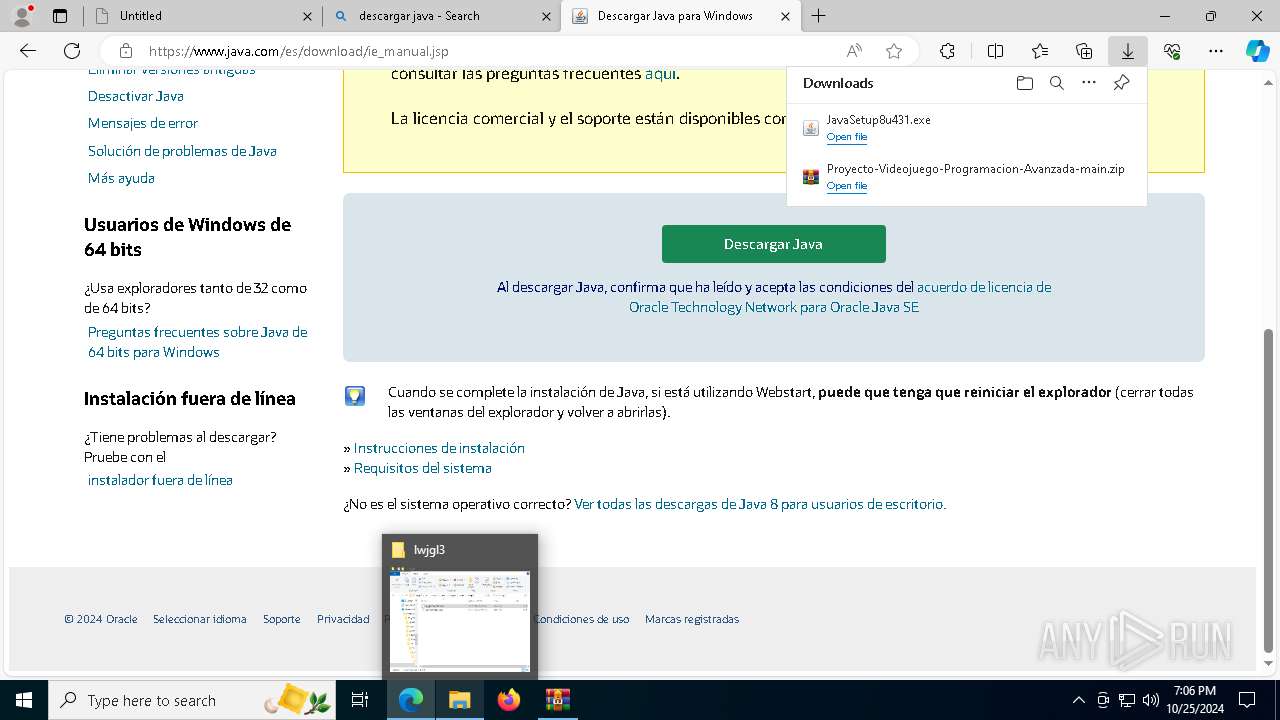Click the taskbar search box
Screen dimensions: 1280x720
192,700
